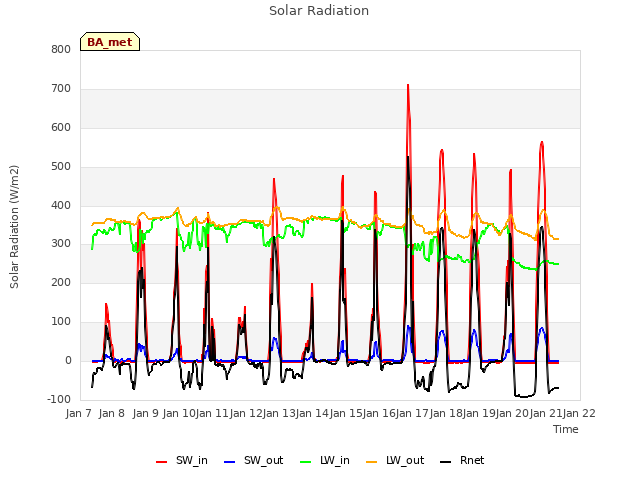Click the BA_met annotation box

(x=110, y=42)
